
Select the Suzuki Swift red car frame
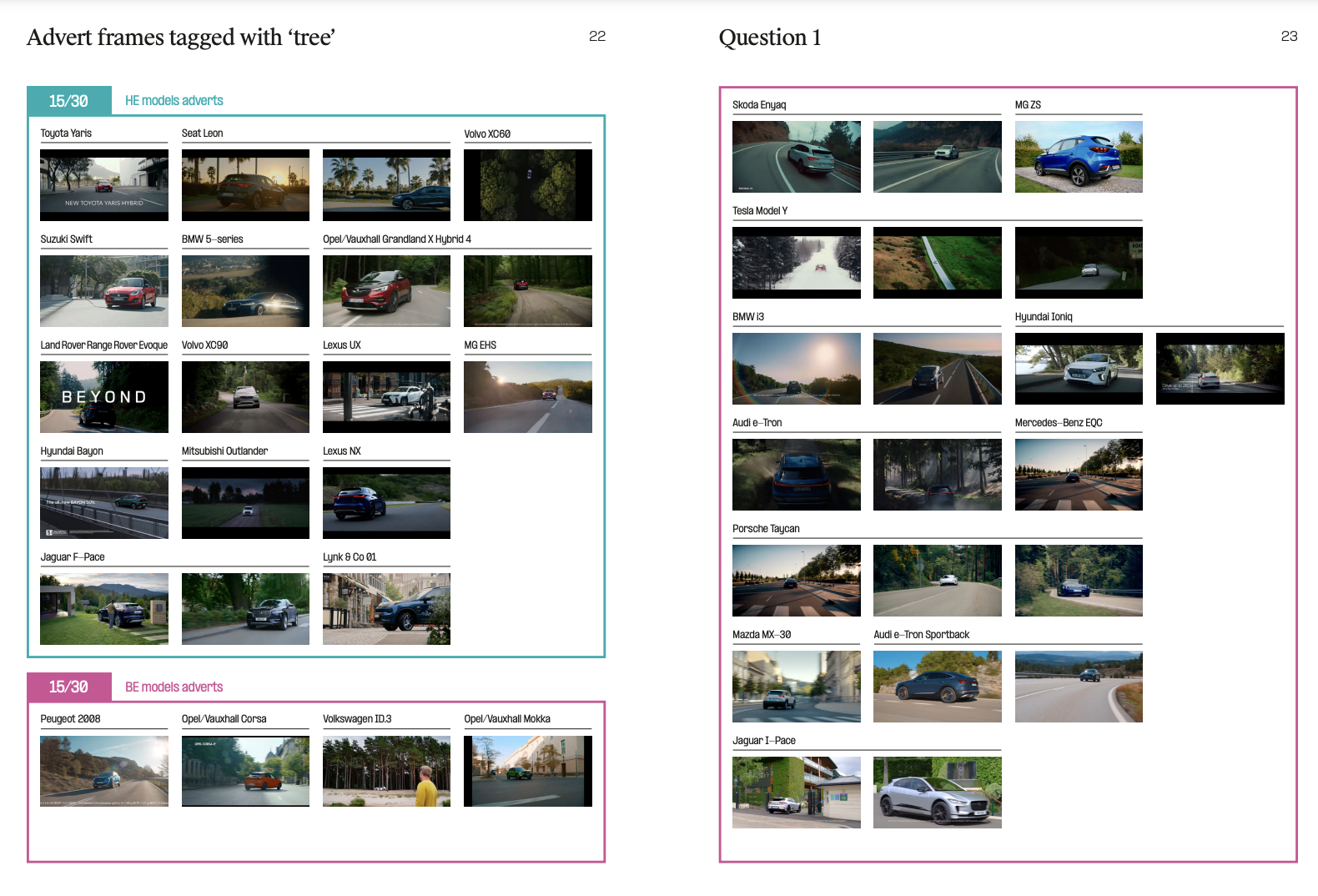coord(104,291)
